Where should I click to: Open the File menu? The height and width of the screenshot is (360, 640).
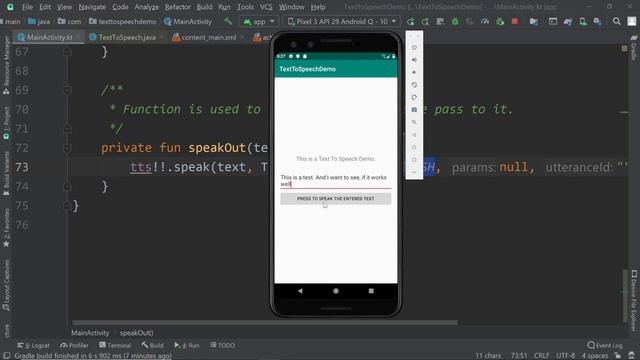click(27, 7)
